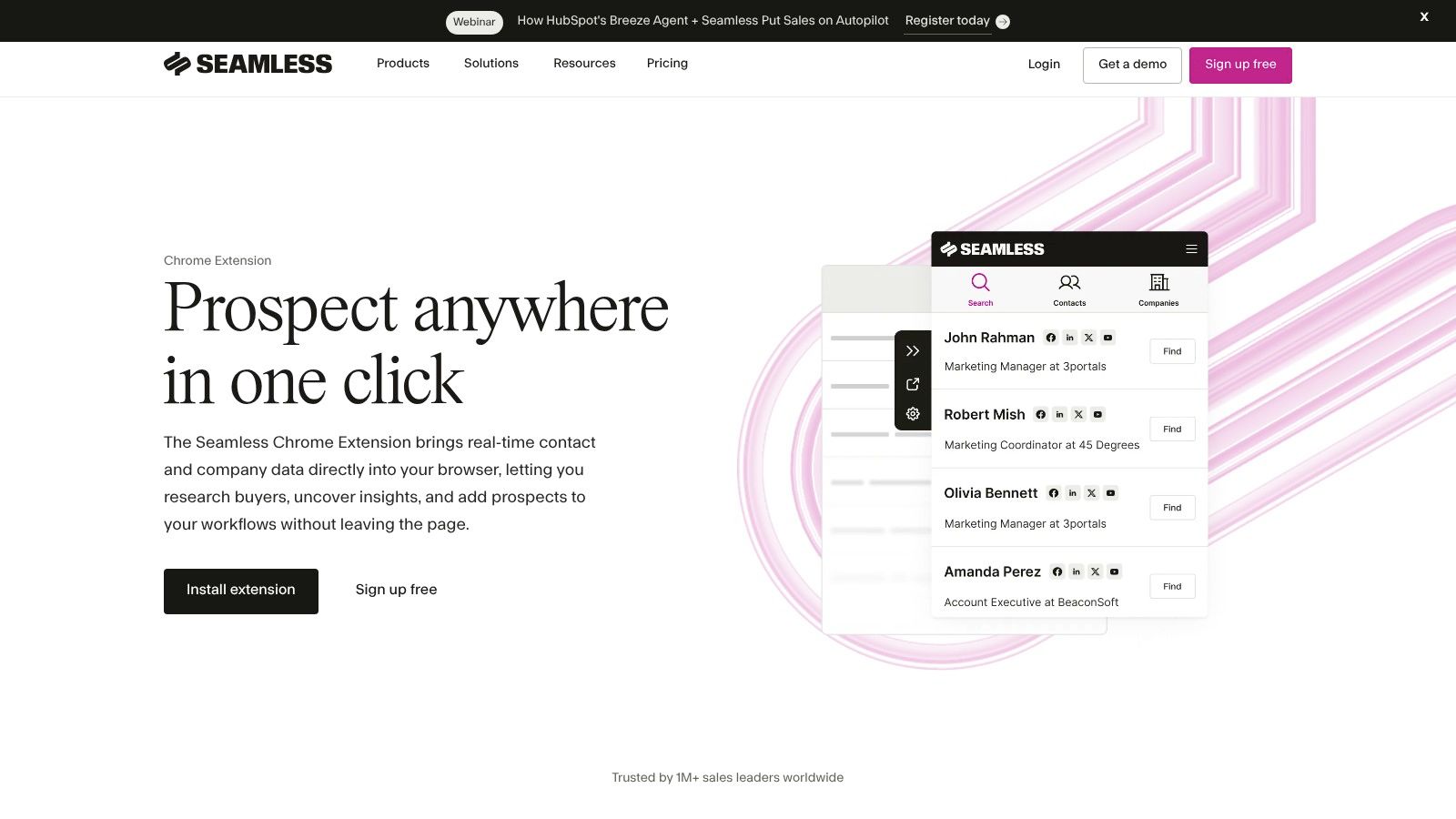Click the open-in-new-window icon in the sidebar

913,384
